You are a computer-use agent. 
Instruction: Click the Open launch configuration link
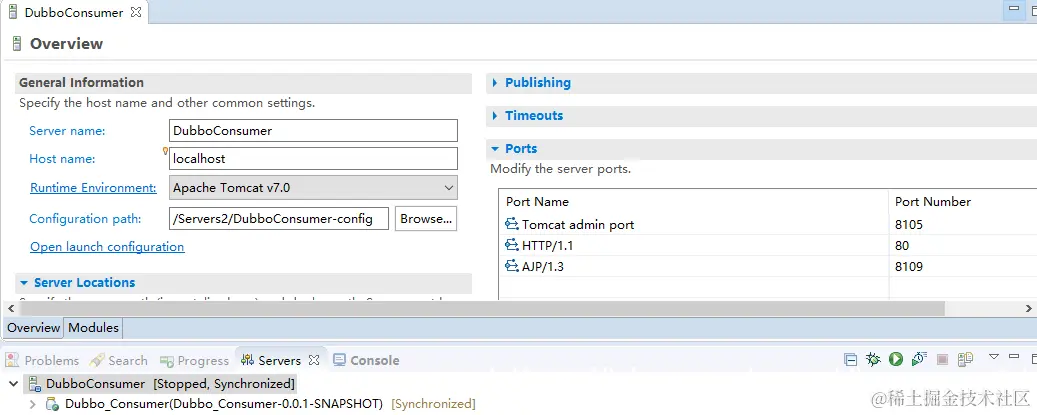point(107,246)
